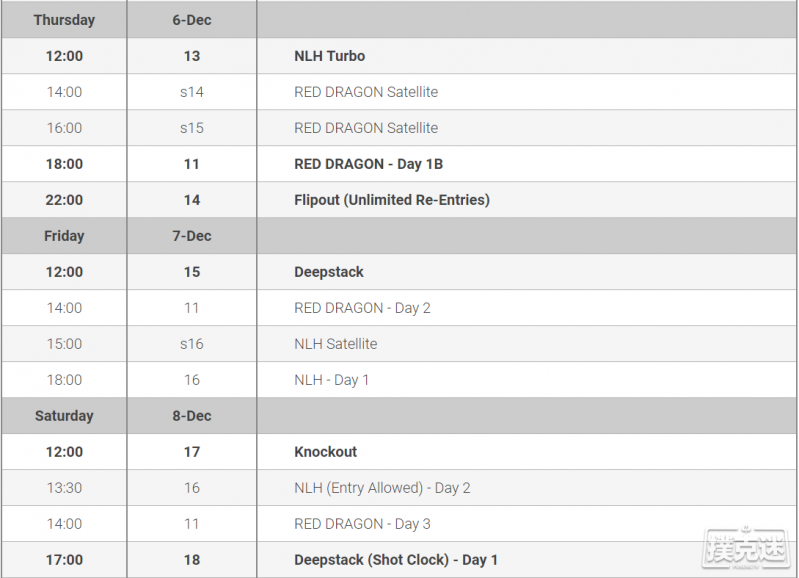Select NLH Satellite event s16
The height and width of the screenshot is (578, 799).
pyautogui.click(x=336, y=344)
